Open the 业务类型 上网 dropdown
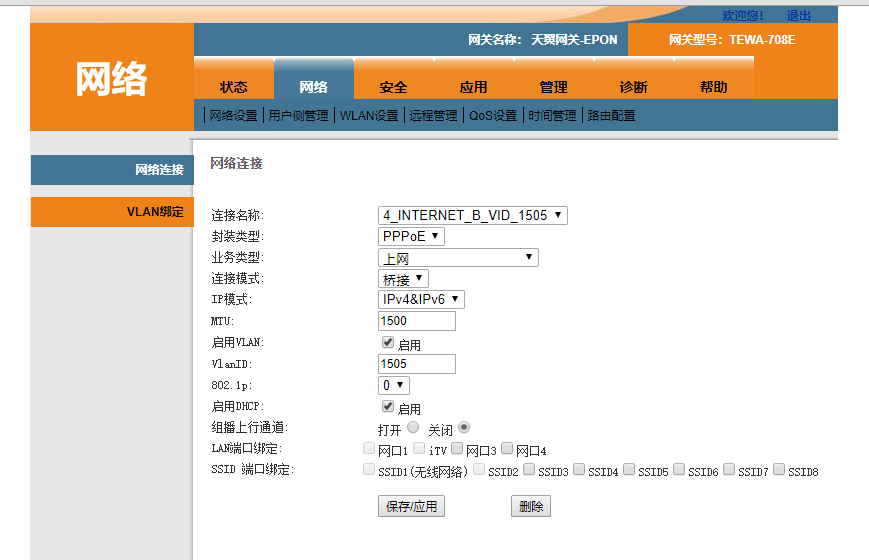This screenshot has height=560, width=869. [x=458, y=257]
